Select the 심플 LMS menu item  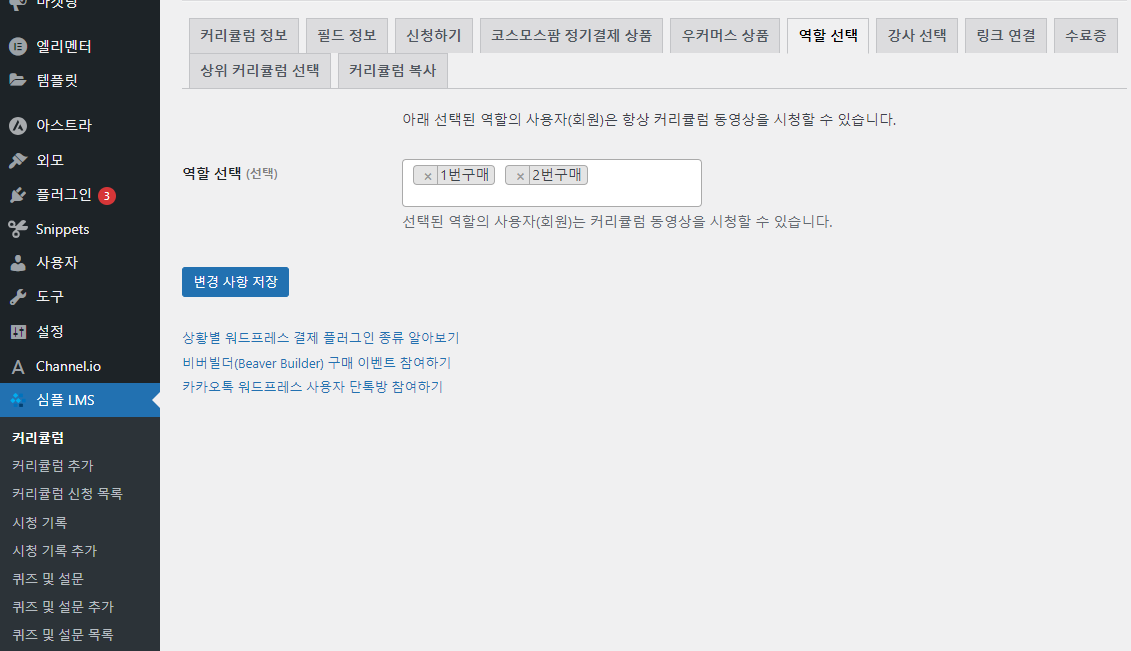point(80,400)
